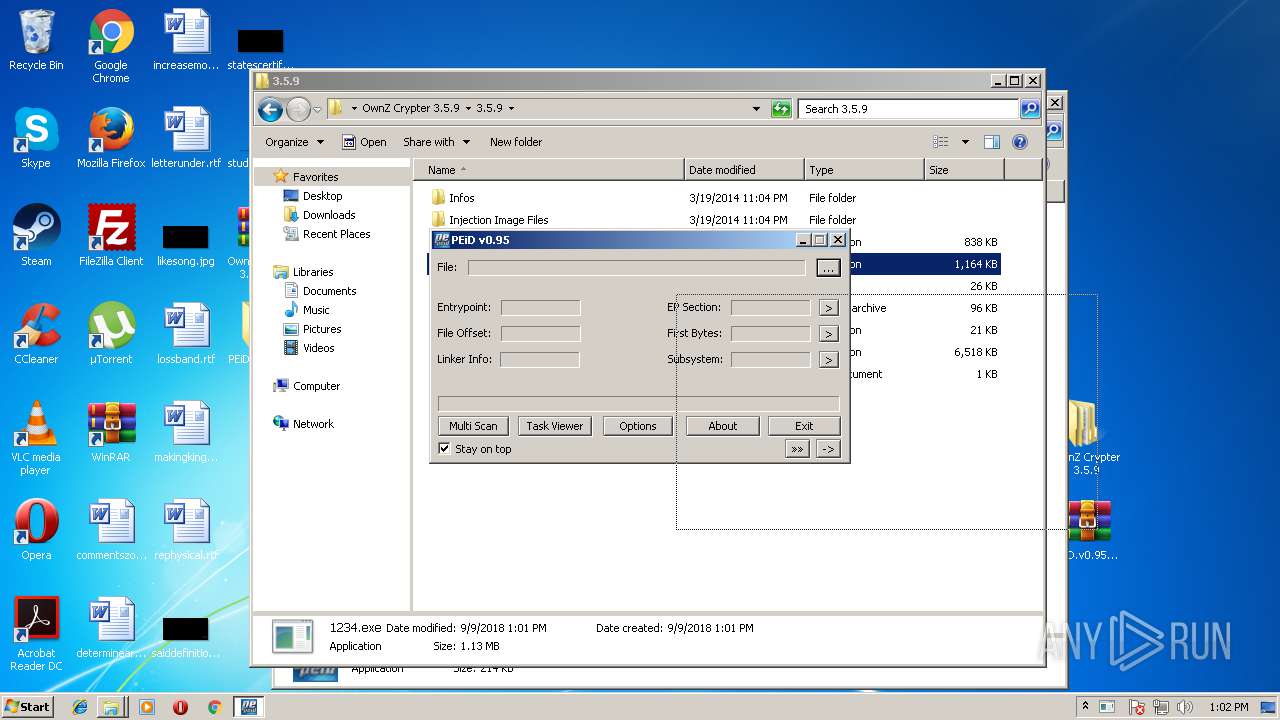Launch Google Chrome from desktop
The width and height of the screenshot is (1280, 720).
click(111, 46)
